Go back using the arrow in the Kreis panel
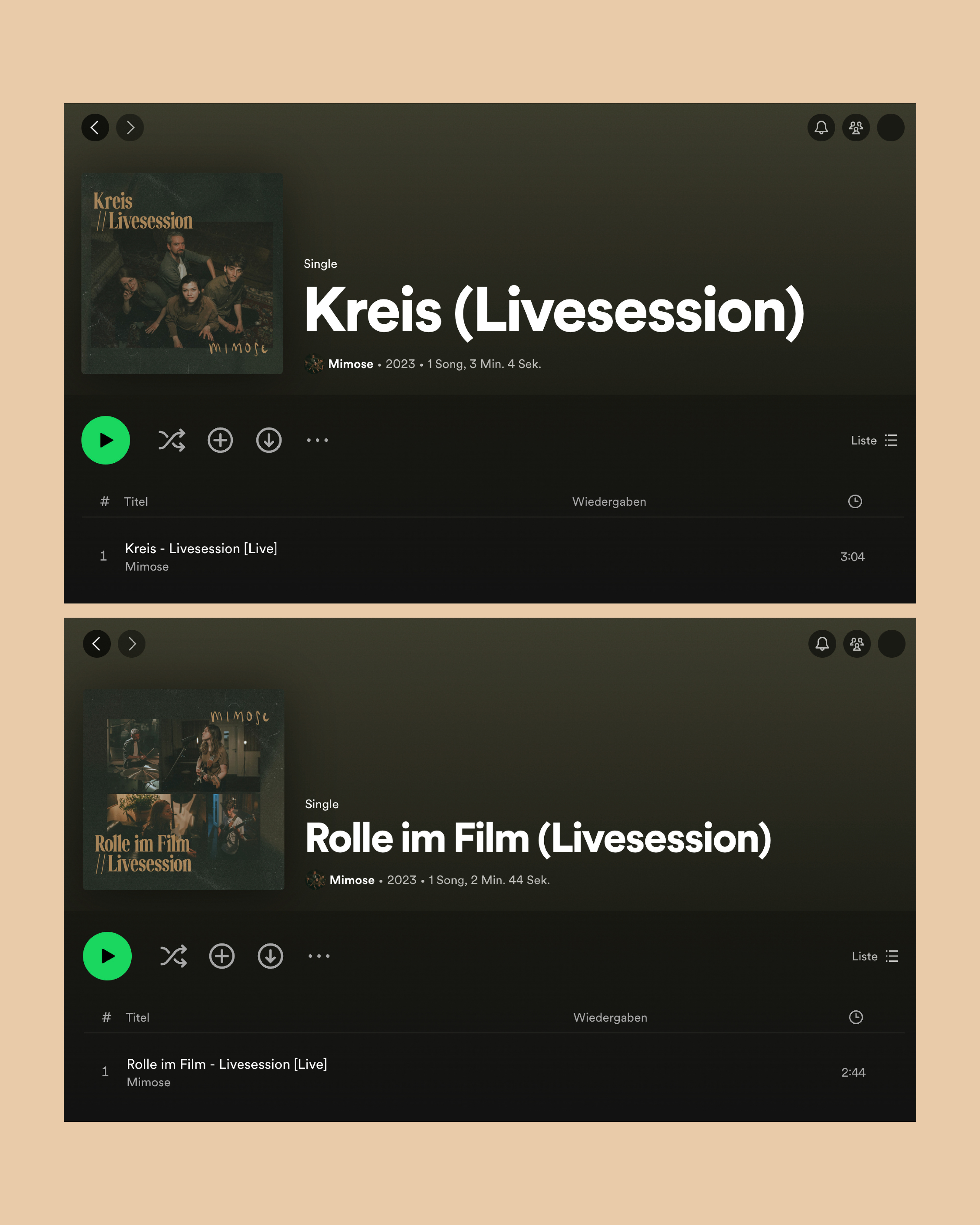Screen dimensions: 980x1225 [x=95, y=127]
